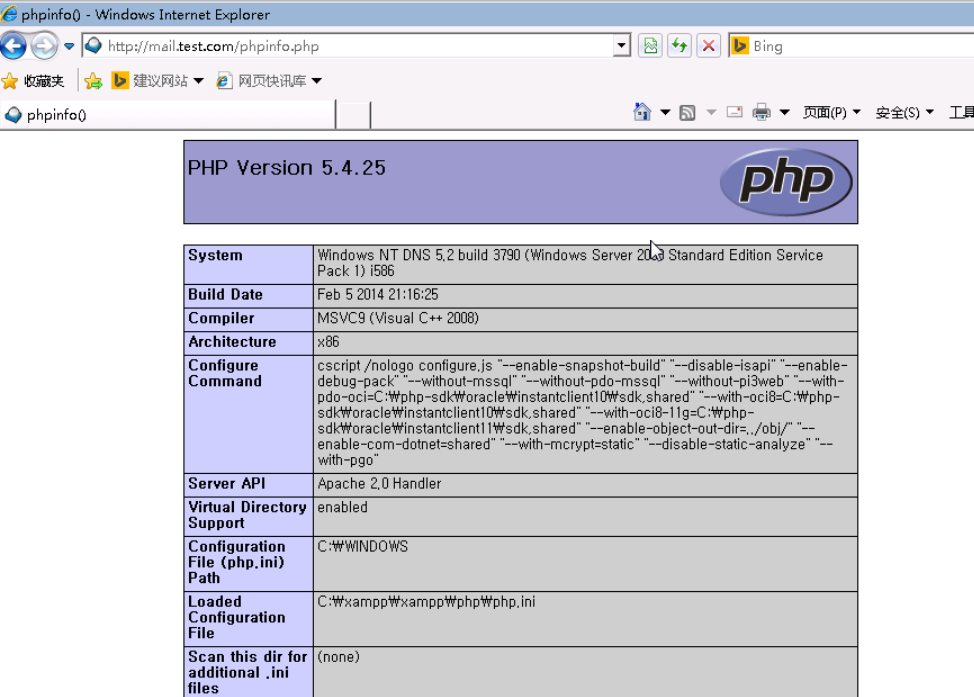Click the Architecture value x86
Image resolution: width=974 pixels, height=697 pixels.
pyautogui.click(x=329, y=342)
